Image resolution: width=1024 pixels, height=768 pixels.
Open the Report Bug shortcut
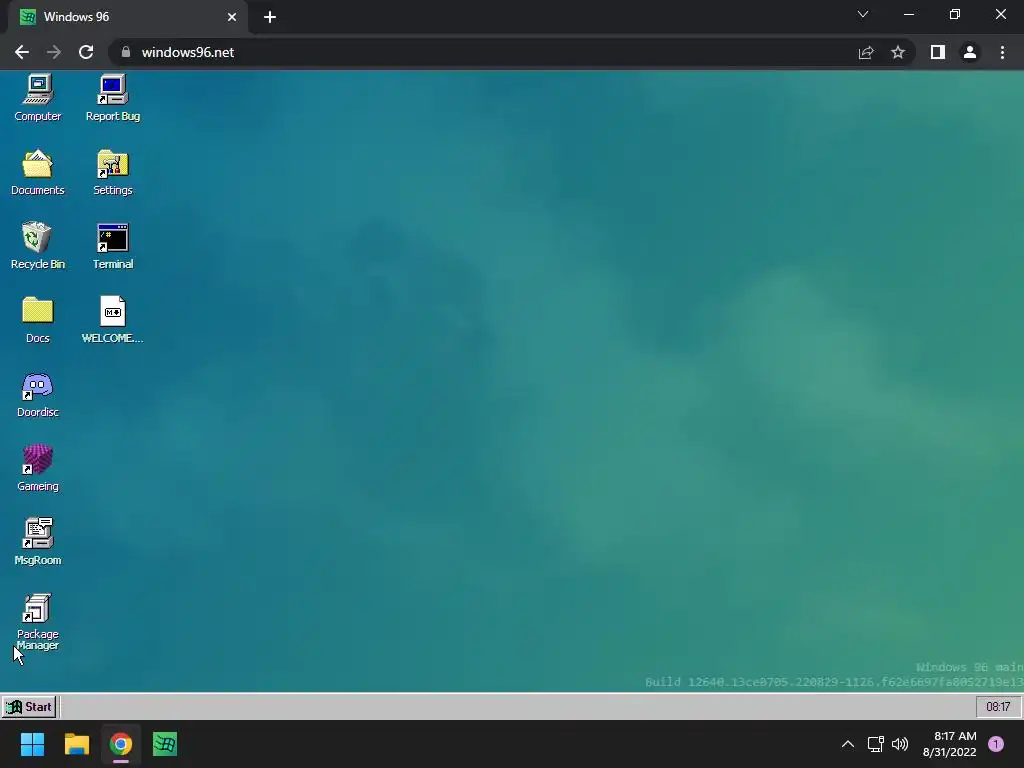[113, 98]
